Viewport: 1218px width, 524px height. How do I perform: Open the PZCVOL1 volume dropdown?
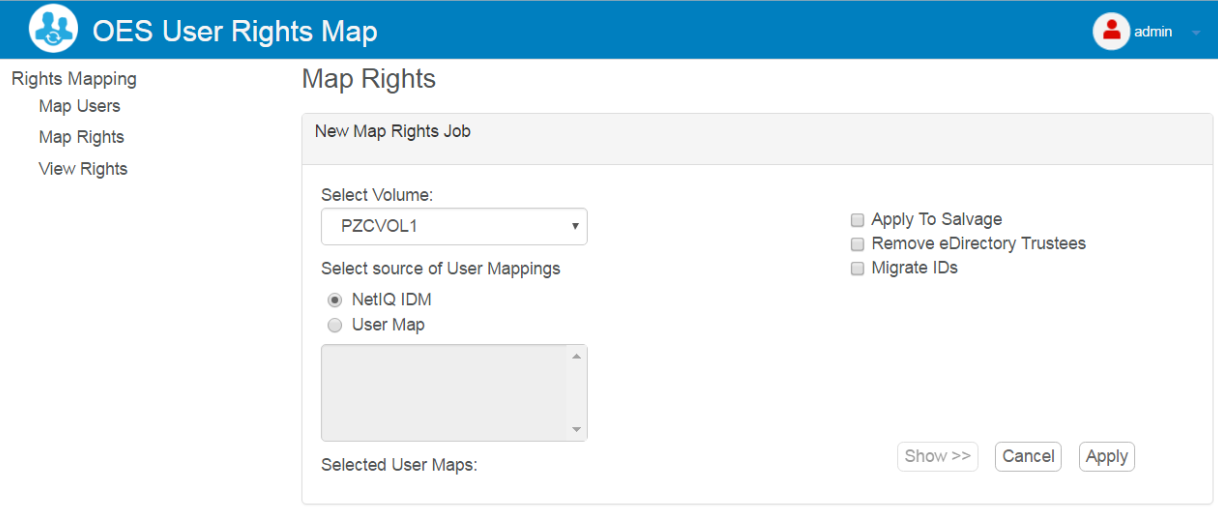[454, 227]
